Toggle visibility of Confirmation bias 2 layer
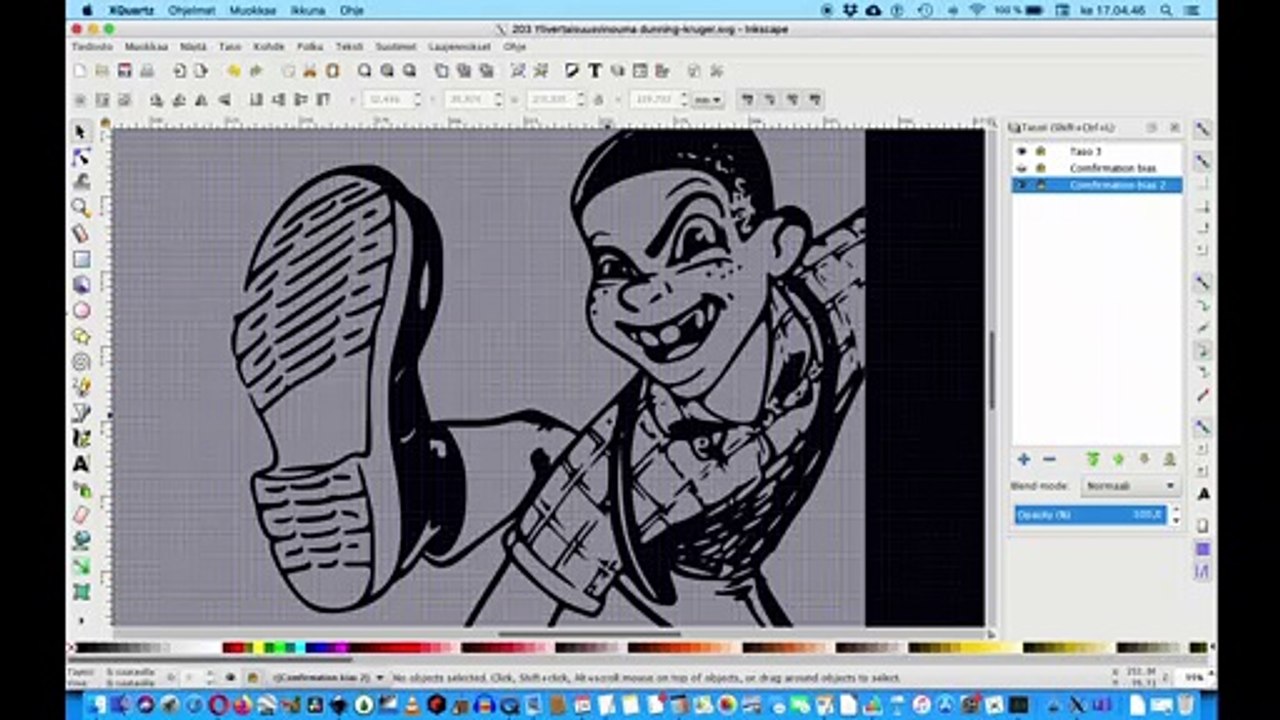Viewport: 1280px width, 720px height. (x=1021, y=185)
